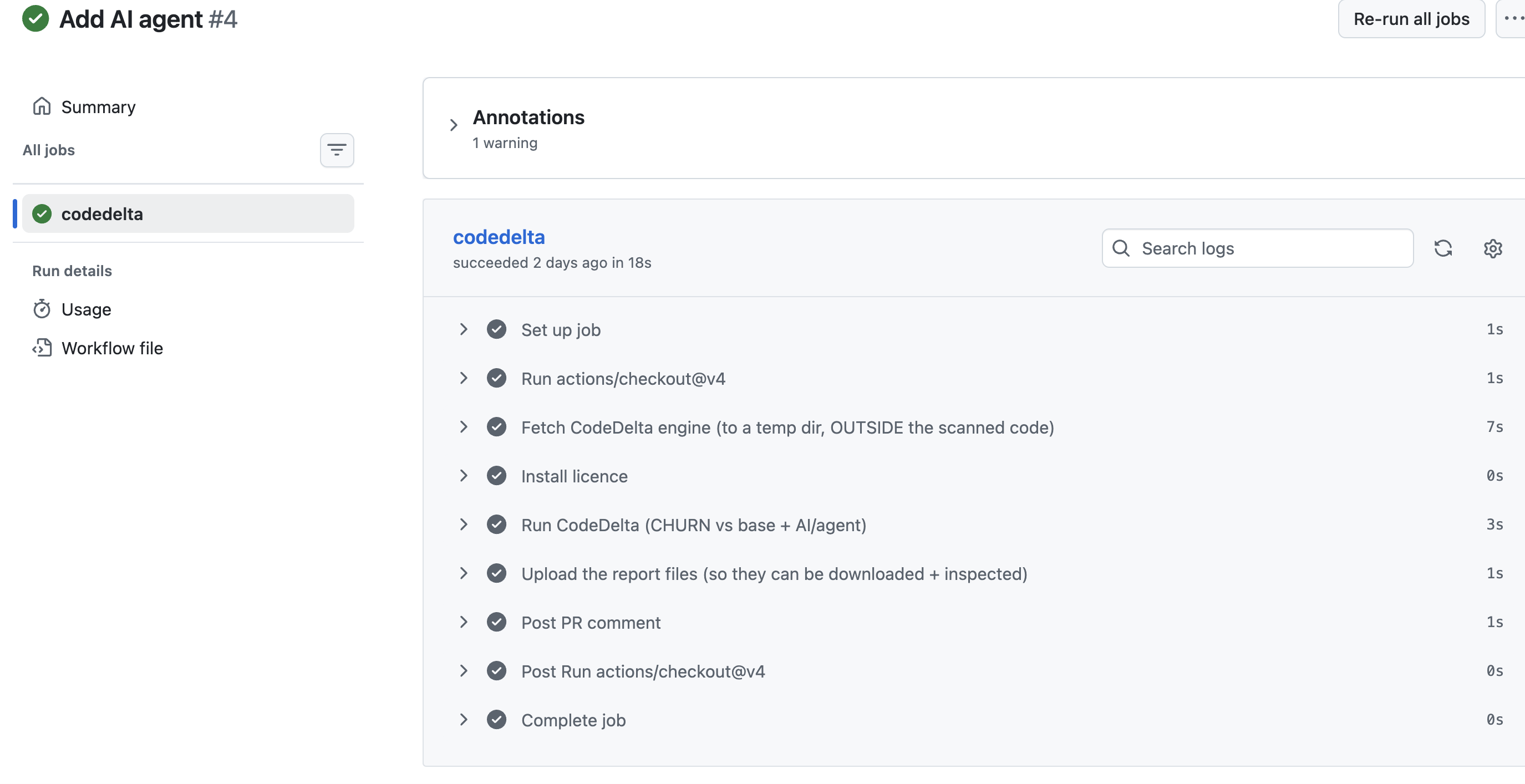Expand the Upload the report files step
The width and height of the screenshot is (1525, 784).
point(464,573)
